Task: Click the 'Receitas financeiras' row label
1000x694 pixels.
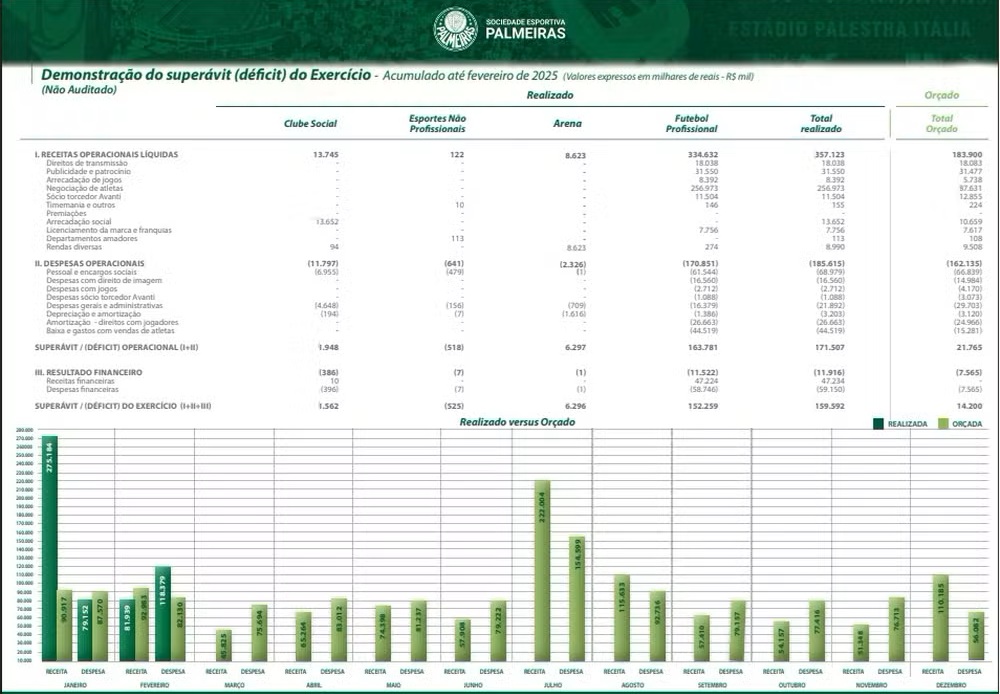Action: click(x=80, y=381)
